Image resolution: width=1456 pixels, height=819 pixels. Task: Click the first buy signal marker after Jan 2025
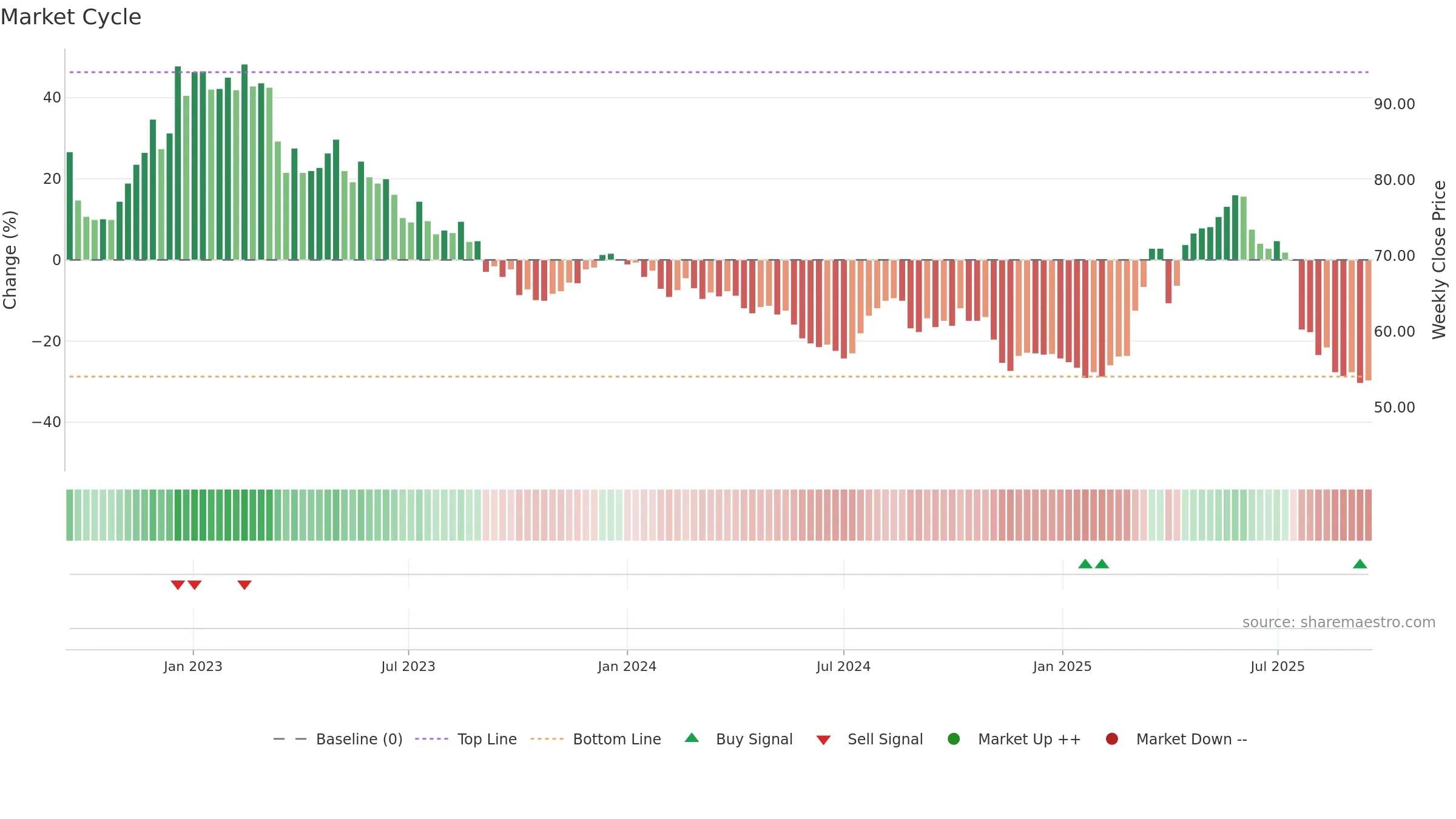point(1085,564)
